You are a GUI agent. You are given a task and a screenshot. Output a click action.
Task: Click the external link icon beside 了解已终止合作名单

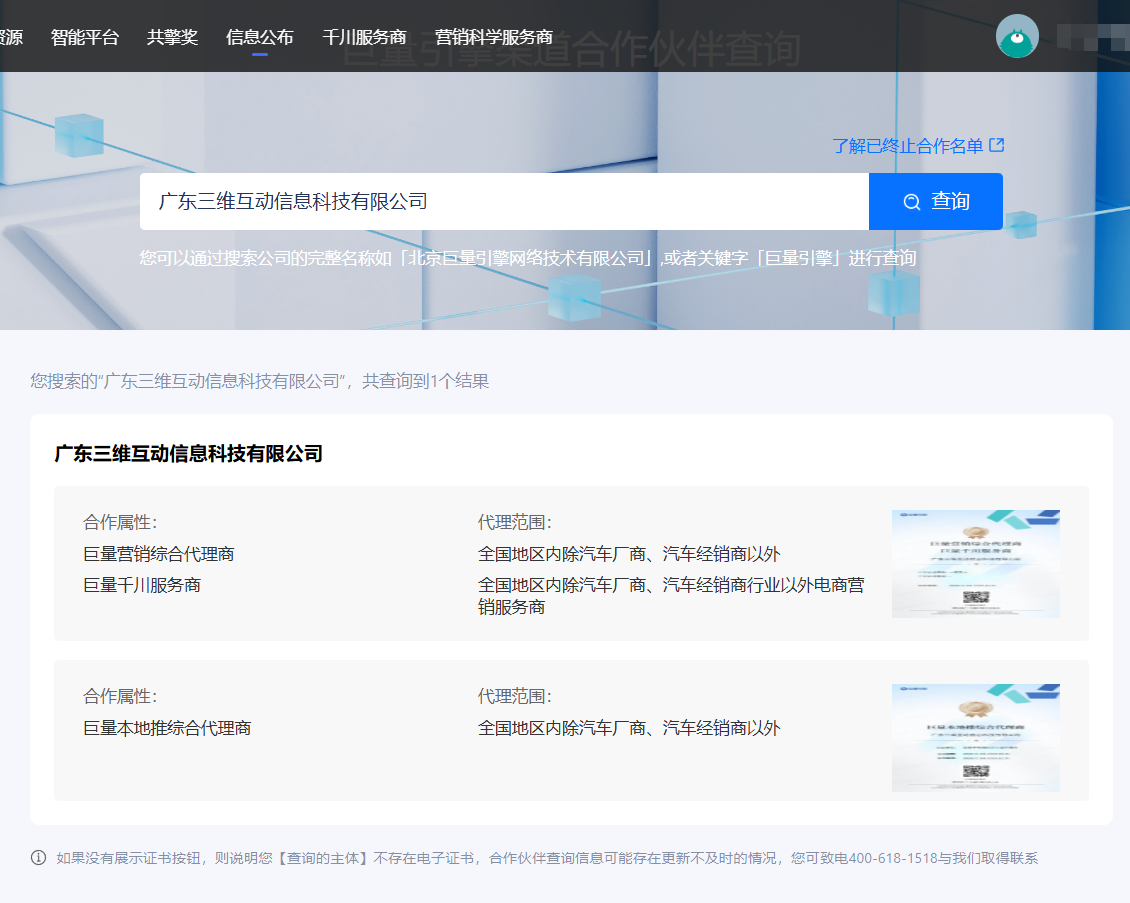996,145
